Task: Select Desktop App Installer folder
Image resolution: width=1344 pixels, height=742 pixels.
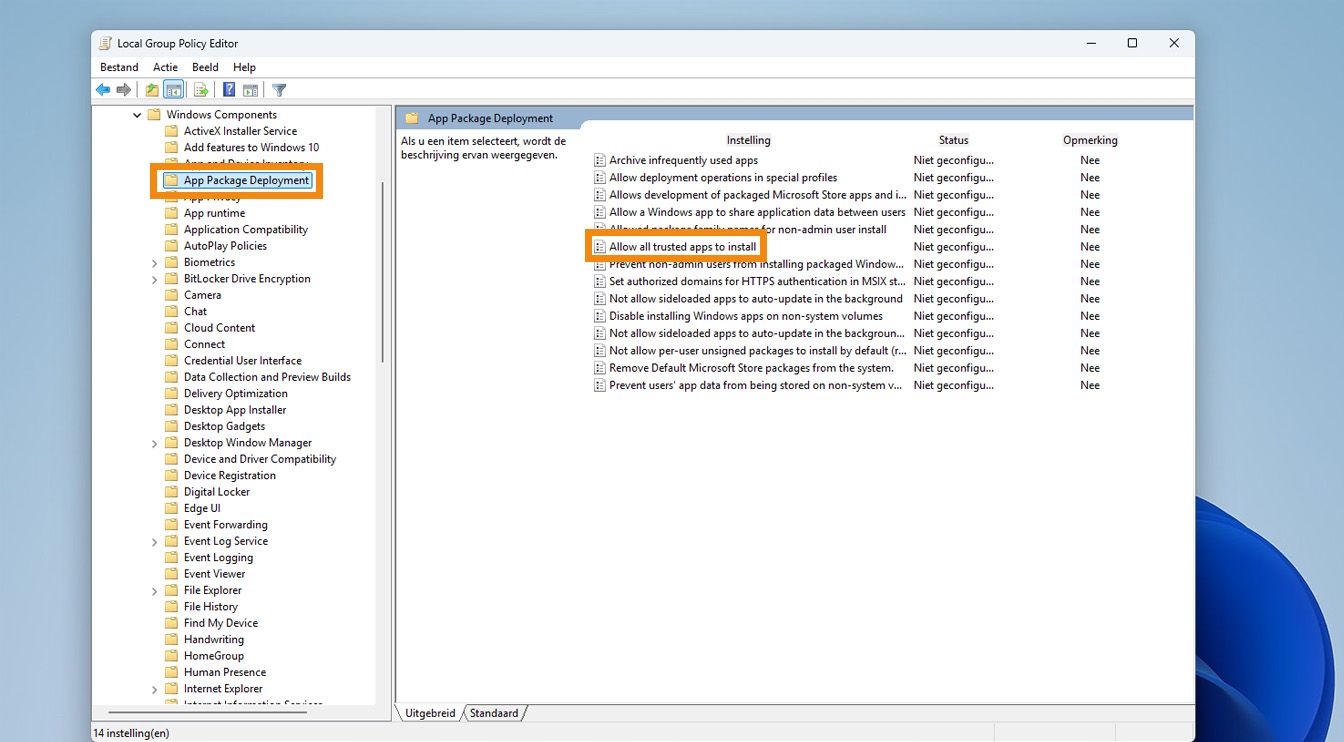Action: [235, 409]
